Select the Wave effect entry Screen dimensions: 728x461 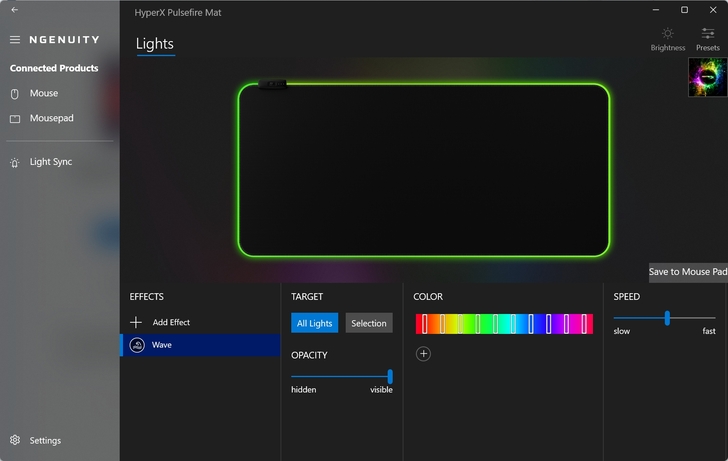tap(200, 345)
